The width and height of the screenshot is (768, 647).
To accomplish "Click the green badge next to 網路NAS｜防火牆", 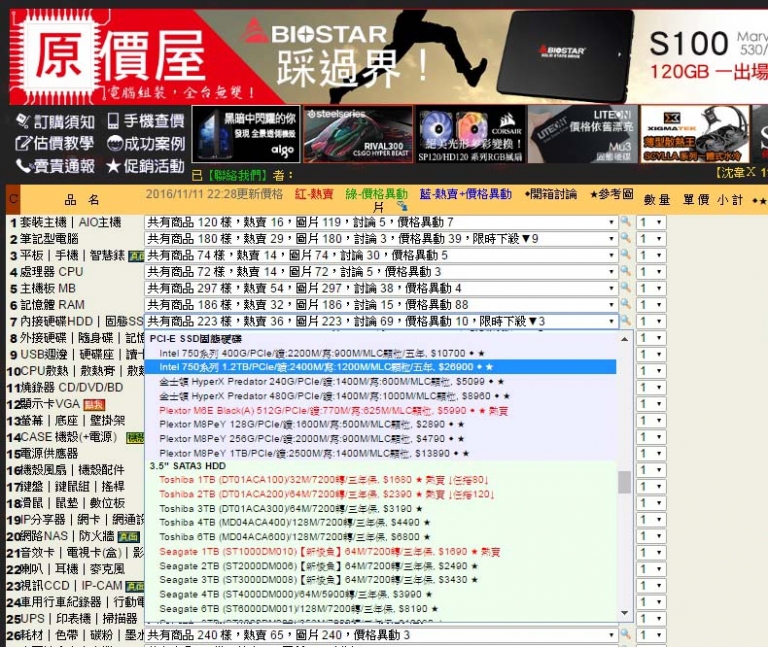I will click(129, 537).
